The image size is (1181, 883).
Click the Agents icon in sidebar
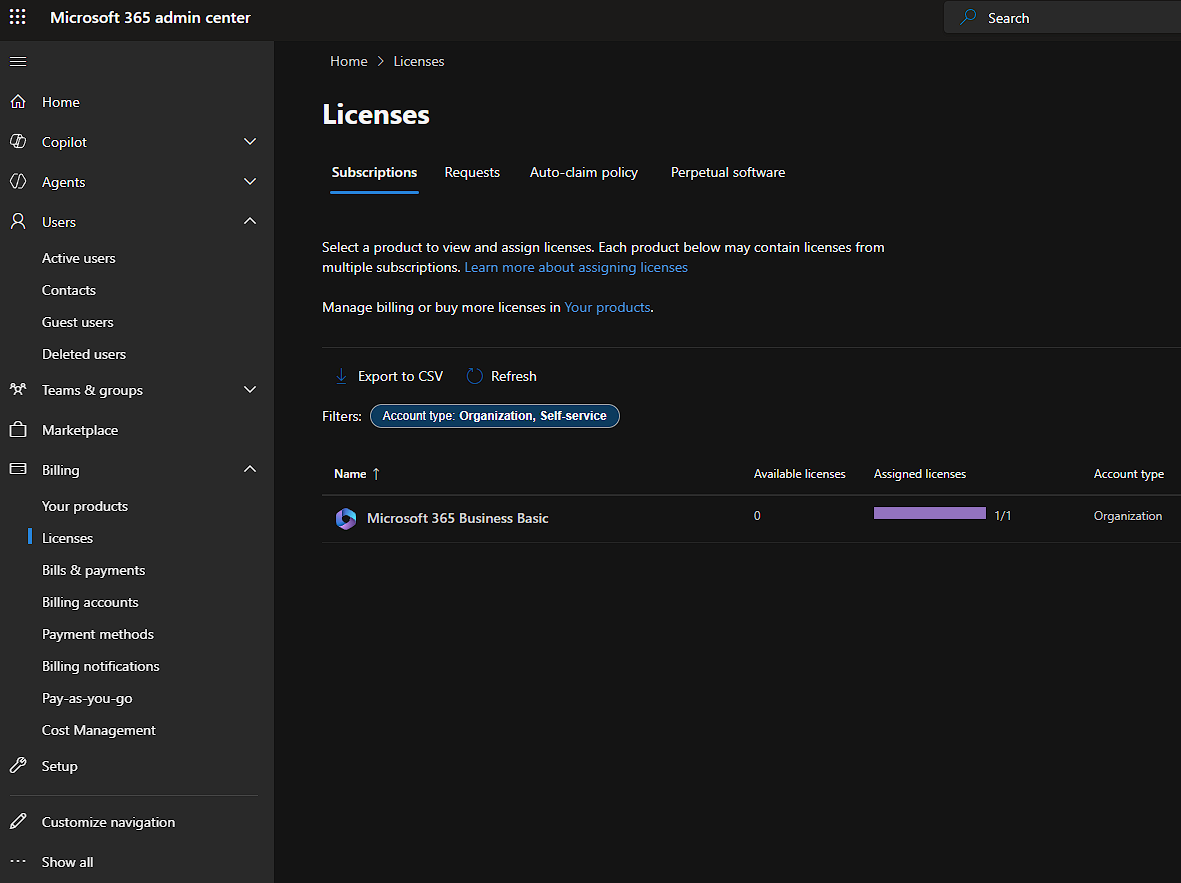[18, 182]
